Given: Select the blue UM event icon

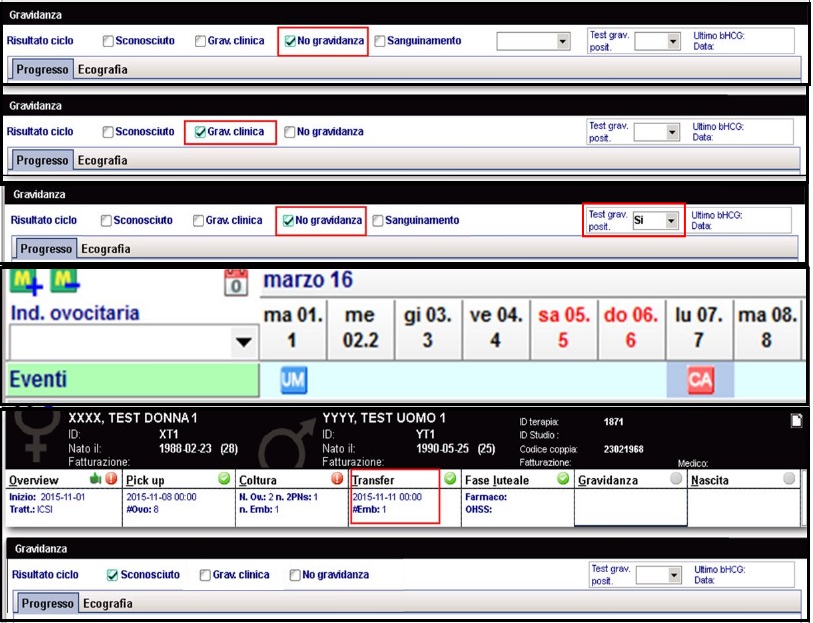Looking at the screenshot, I should coord(293,380).
